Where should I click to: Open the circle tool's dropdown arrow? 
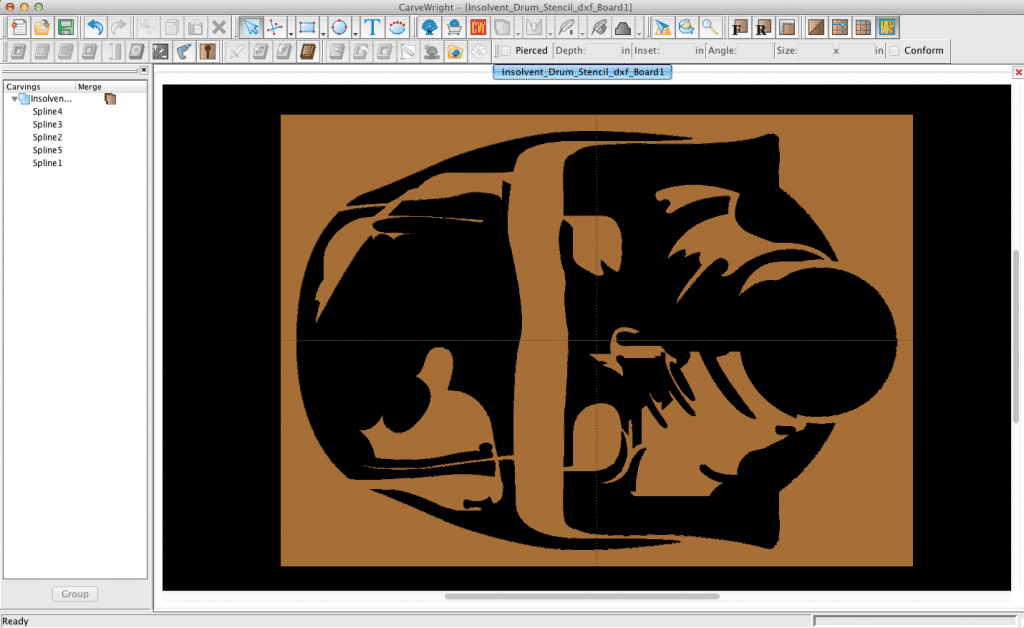tap(356, 33)
